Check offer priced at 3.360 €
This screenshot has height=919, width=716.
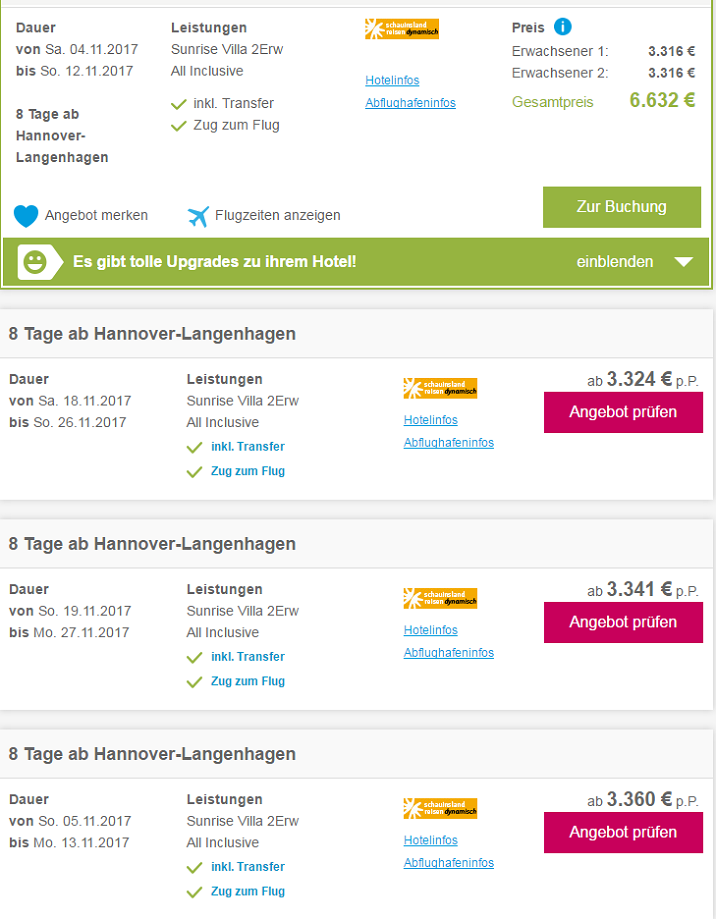[623, 832]
